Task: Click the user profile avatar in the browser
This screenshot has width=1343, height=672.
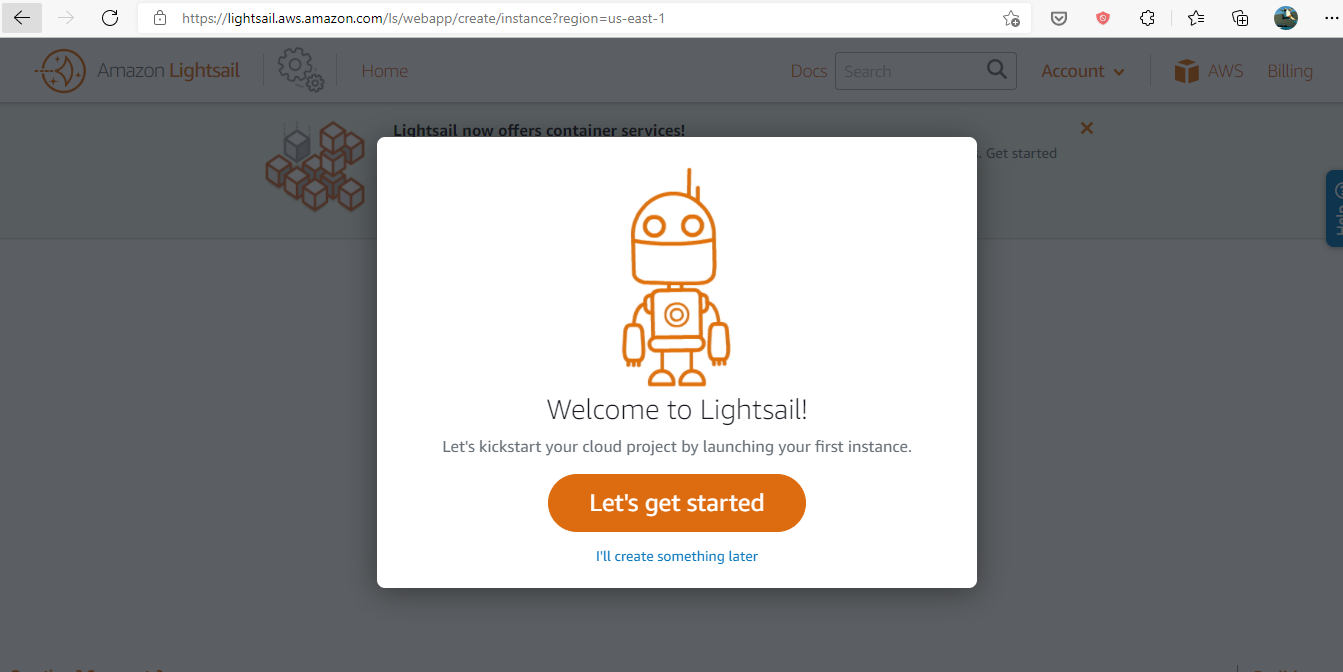Action: (1286, 18)
